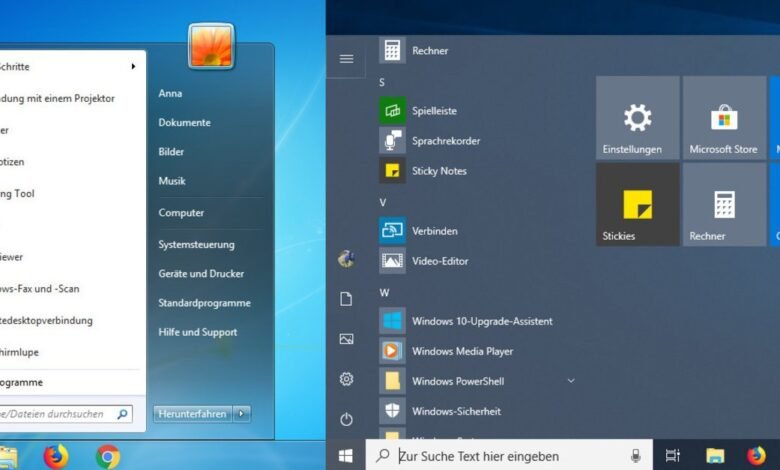Open arrow next to Herunterfahren button
This screenshot has height=470, width=780.
(x=242, y=413)
